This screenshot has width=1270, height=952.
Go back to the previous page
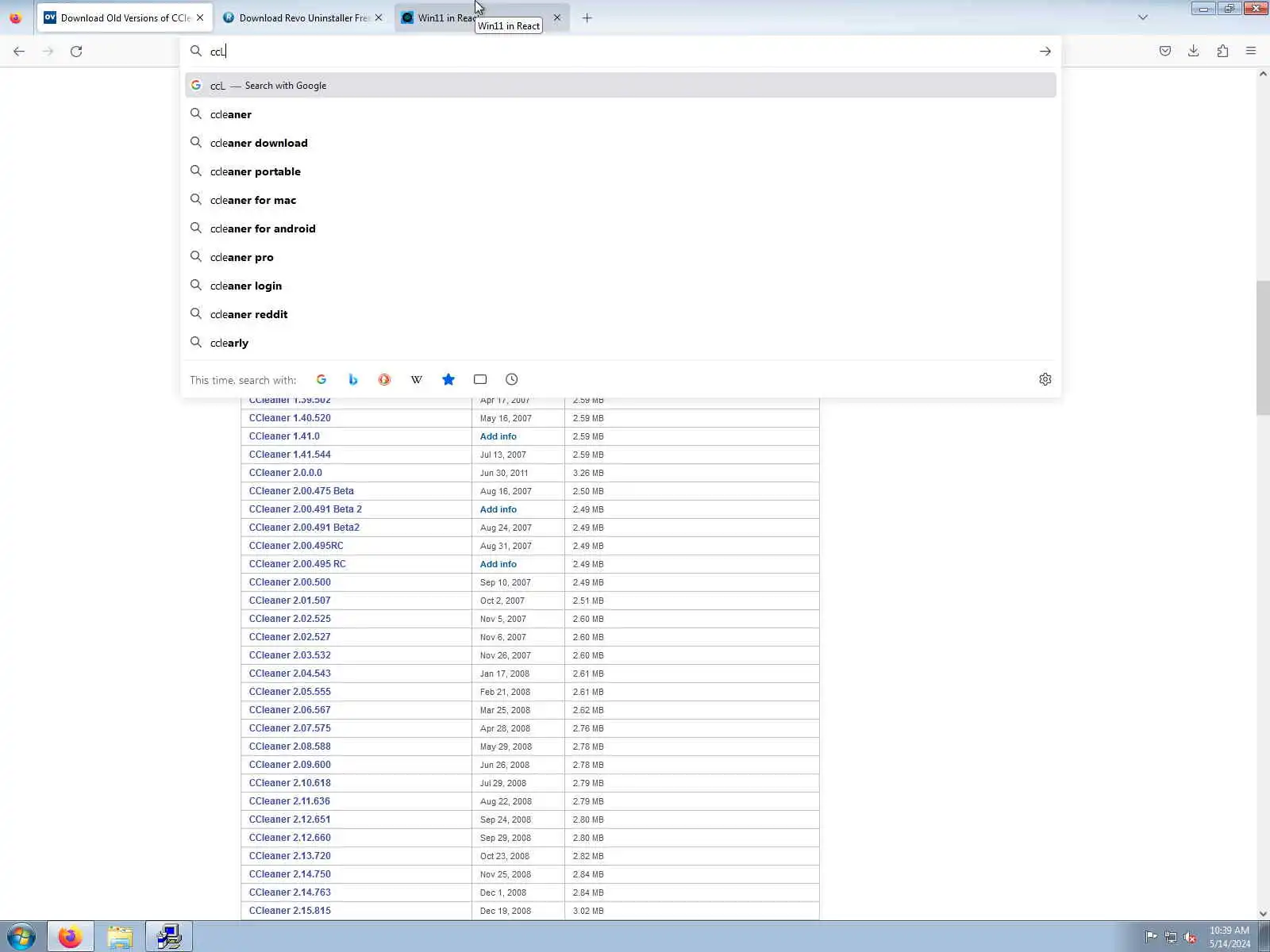19,52
